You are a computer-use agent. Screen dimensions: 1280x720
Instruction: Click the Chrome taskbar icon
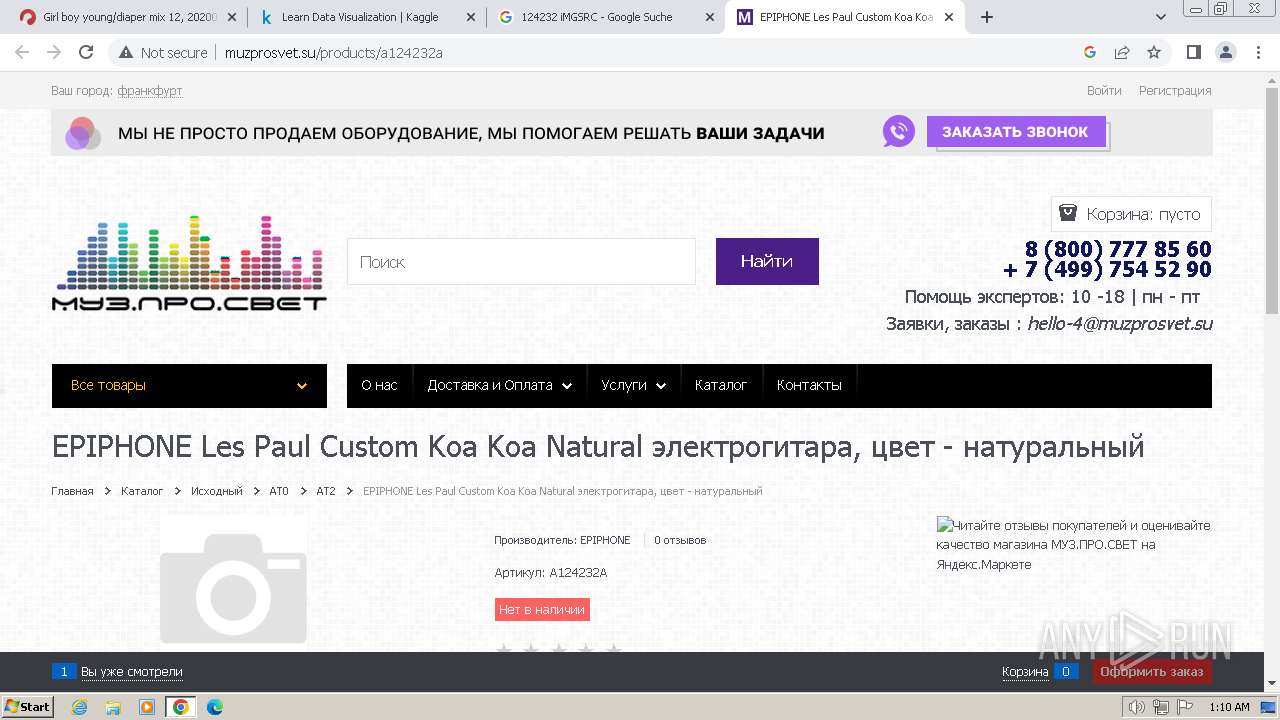click(181, 707)
